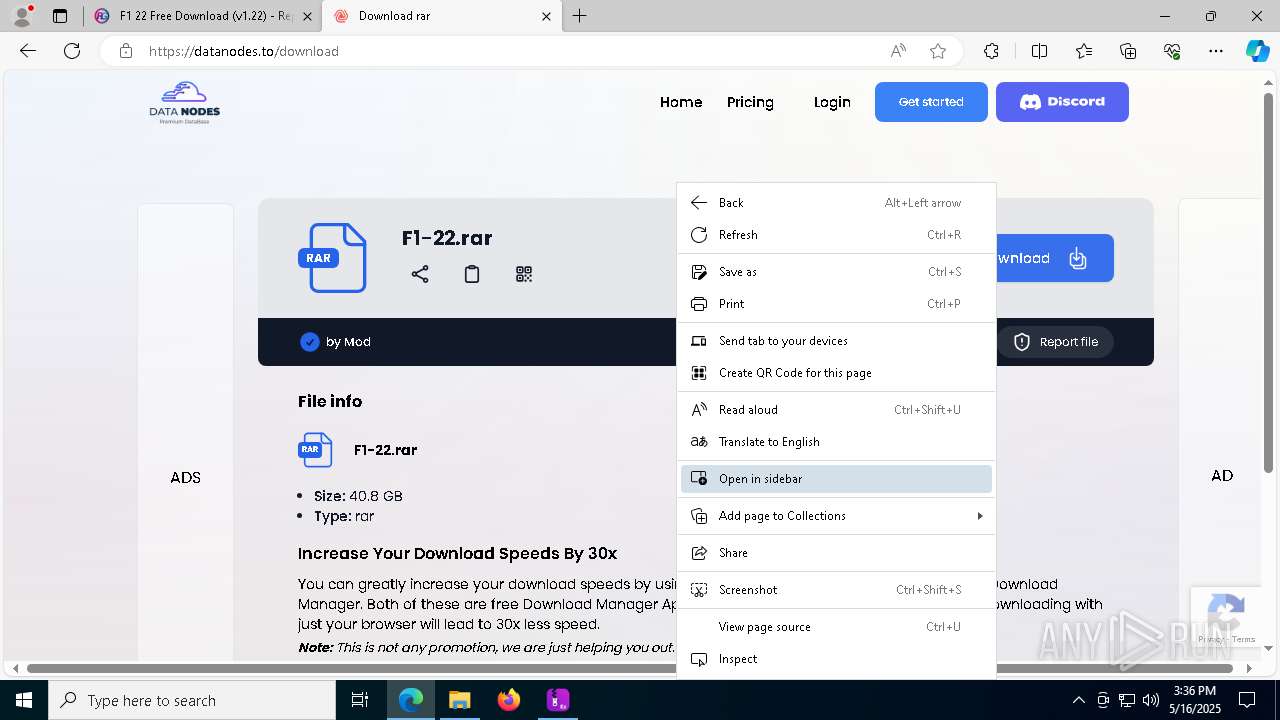1280x720 pixels.
Task: Open the Pricing link
Action: click(x=750, y=102)
